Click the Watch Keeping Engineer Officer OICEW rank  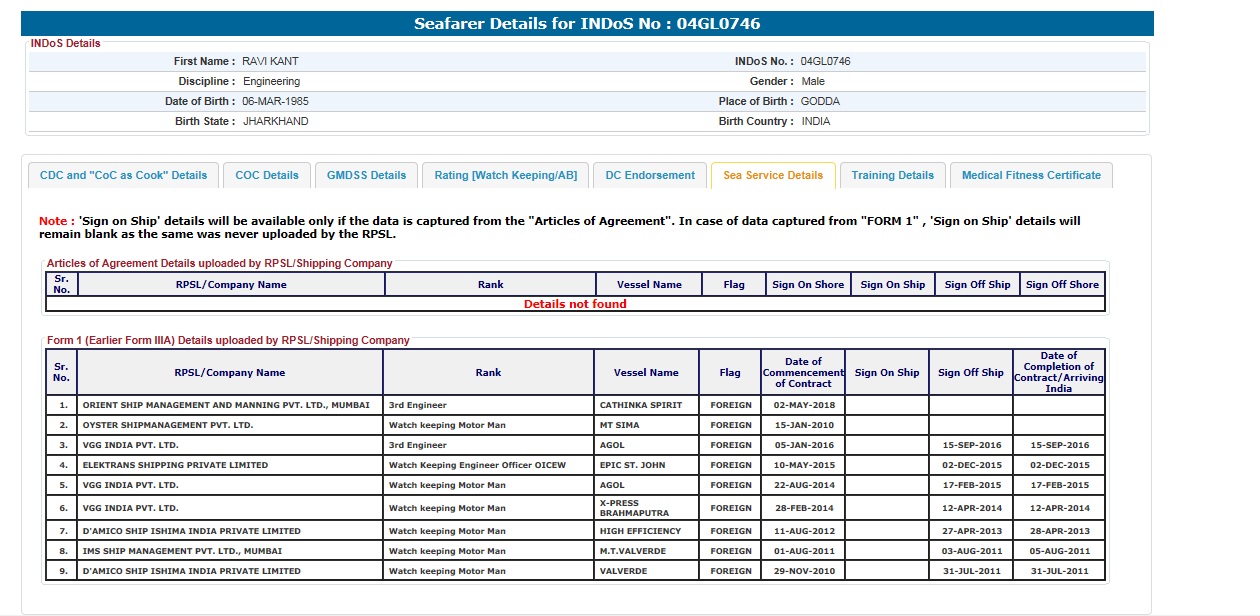(x=477, y=465)
